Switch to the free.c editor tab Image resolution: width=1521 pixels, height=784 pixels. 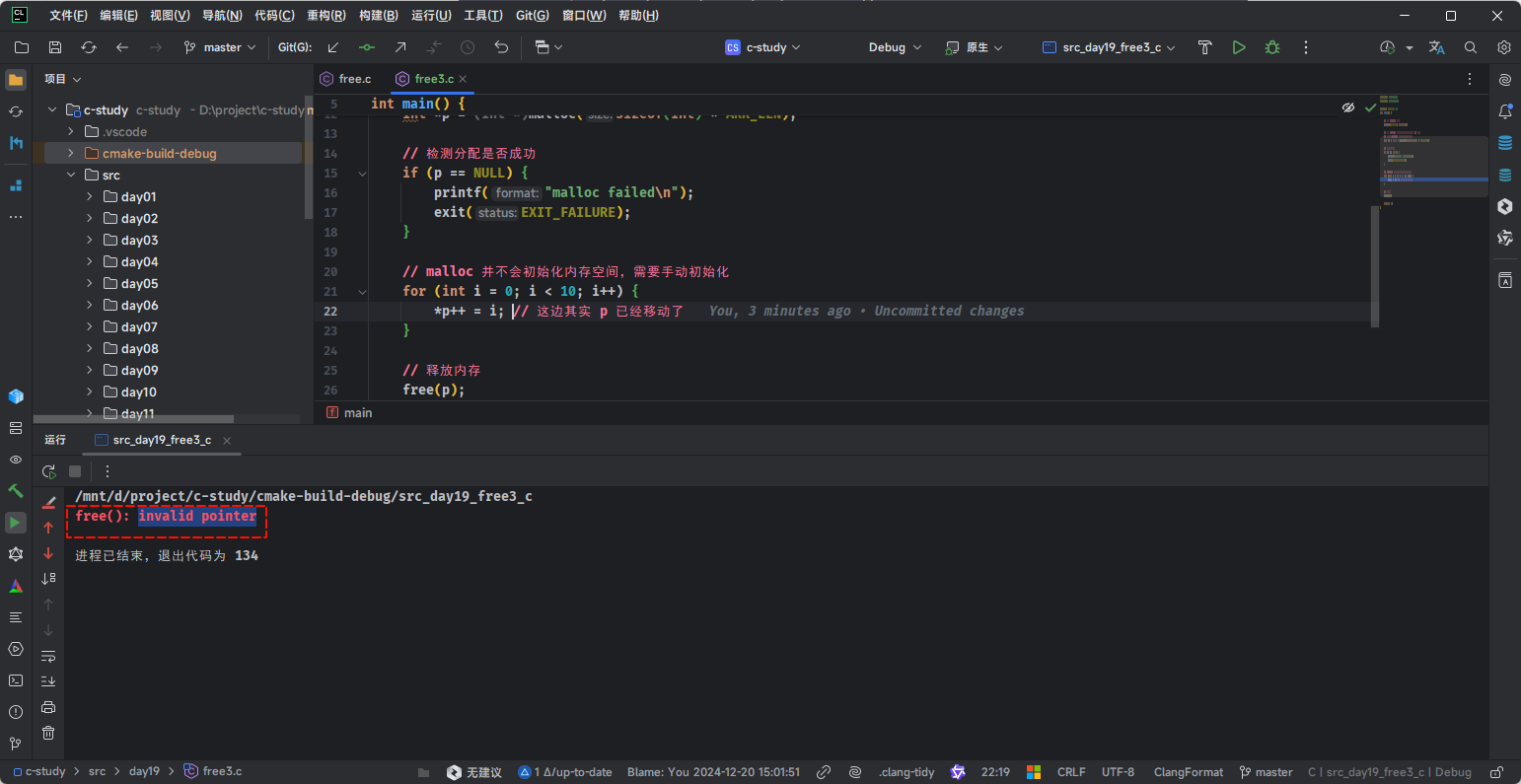[354, 79]
